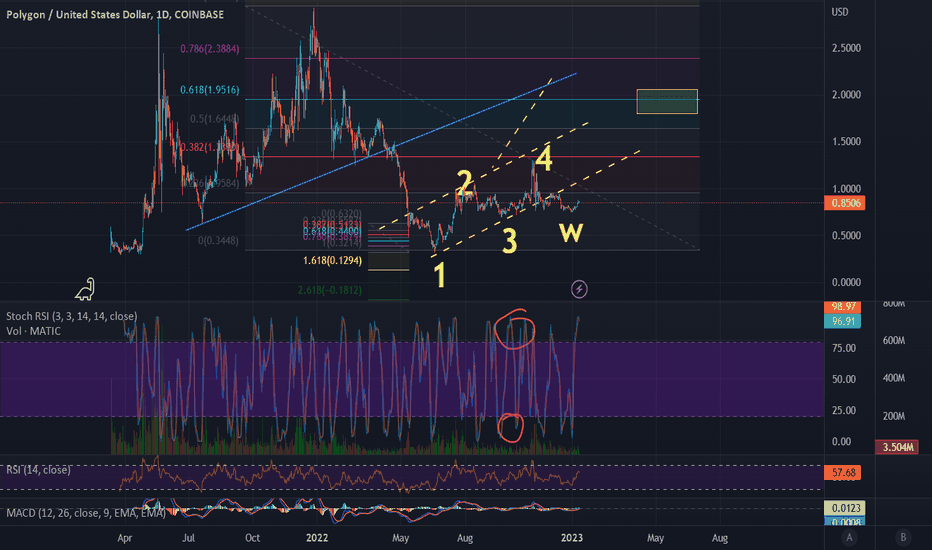Click the Jul time axis label

pyautogui.click(x=188, y=538)
